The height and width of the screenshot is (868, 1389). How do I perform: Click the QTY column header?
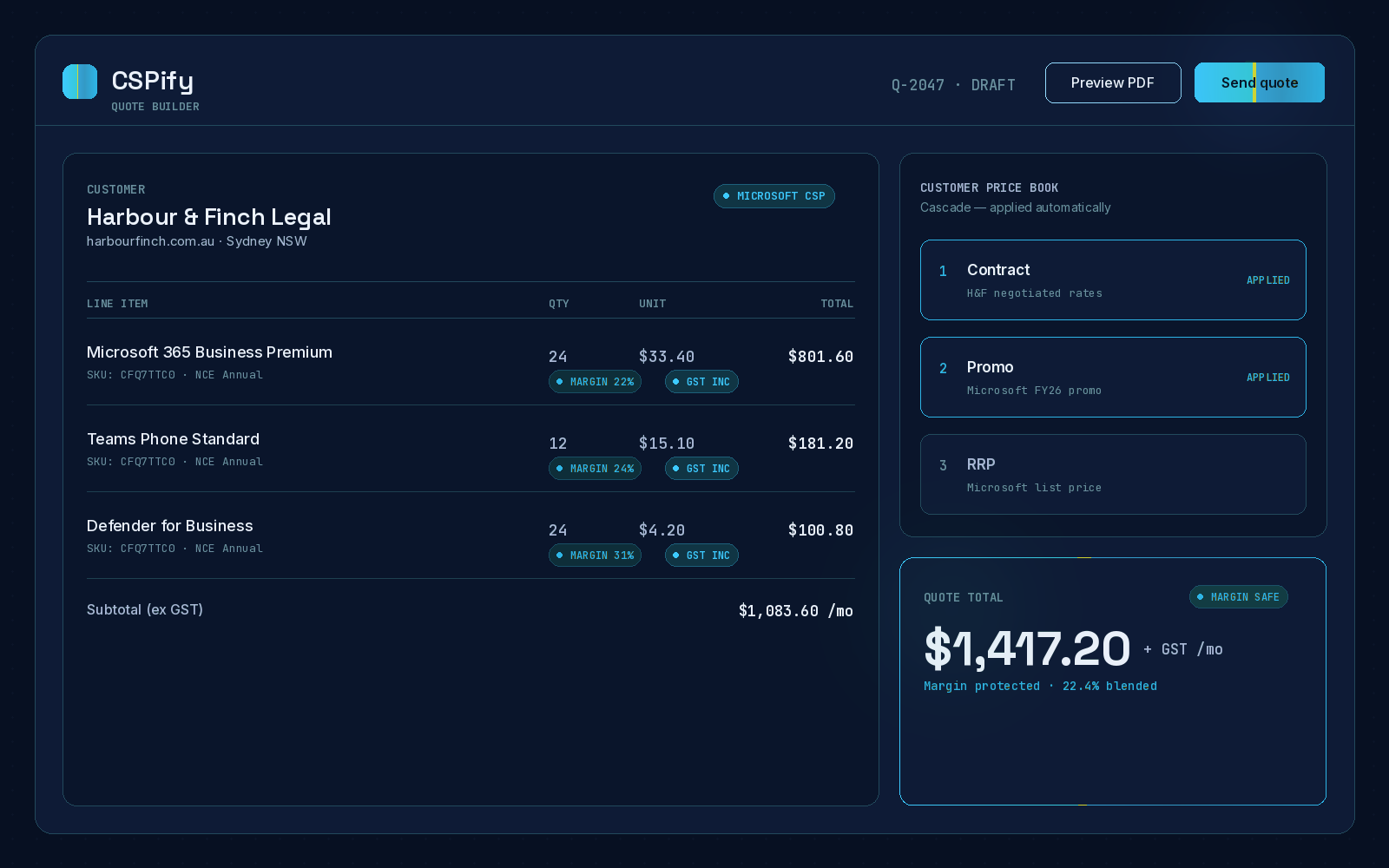point(559,304)
